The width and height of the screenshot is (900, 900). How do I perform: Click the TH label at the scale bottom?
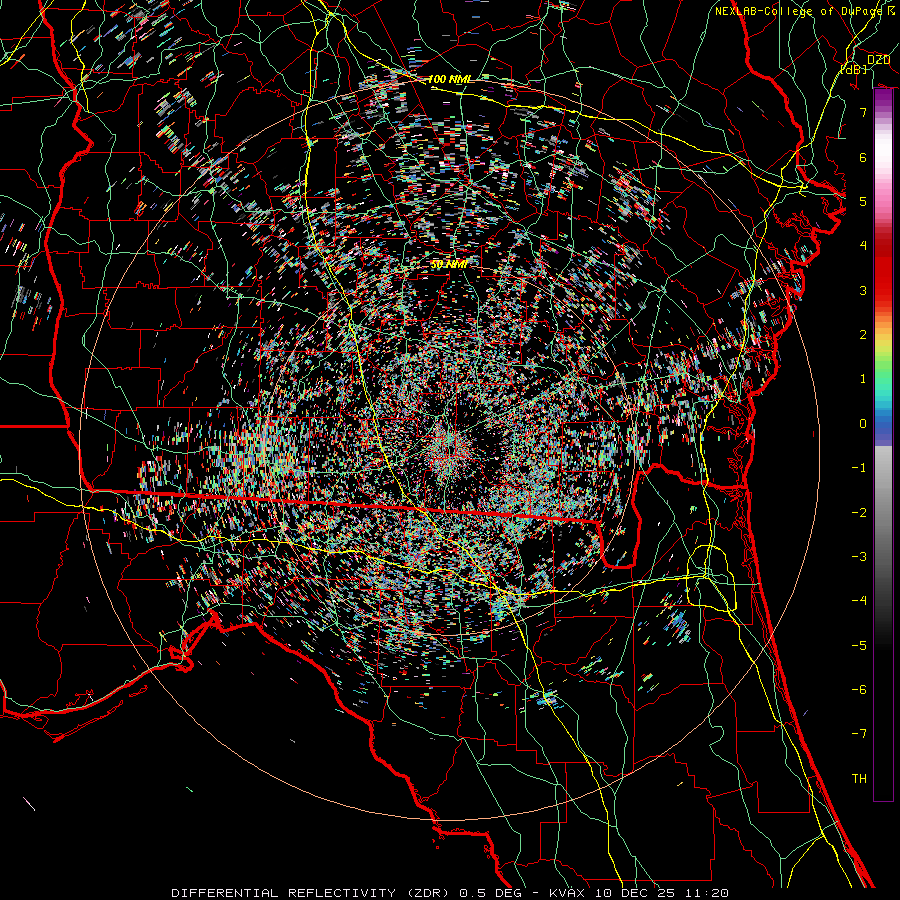pyautogui.click(x=859, y=779)
